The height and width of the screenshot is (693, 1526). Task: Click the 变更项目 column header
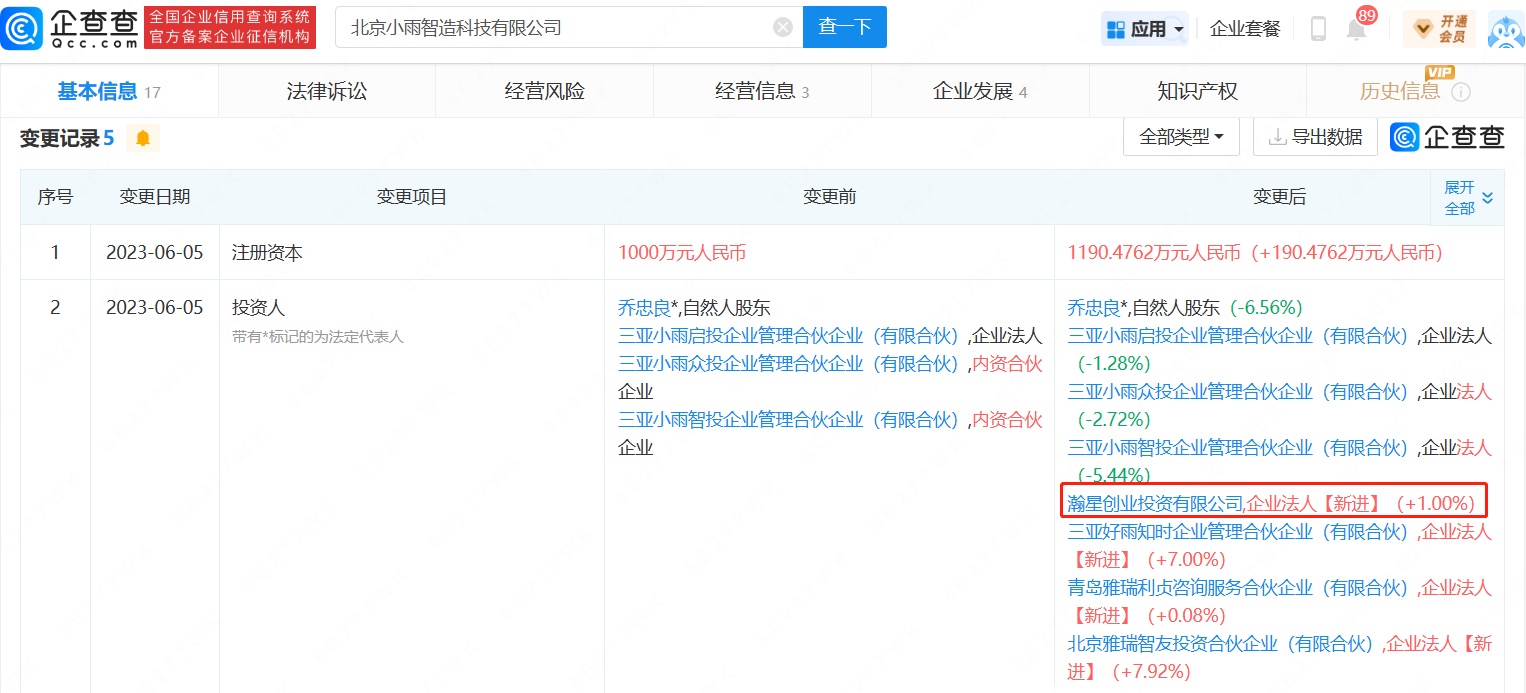412,197
